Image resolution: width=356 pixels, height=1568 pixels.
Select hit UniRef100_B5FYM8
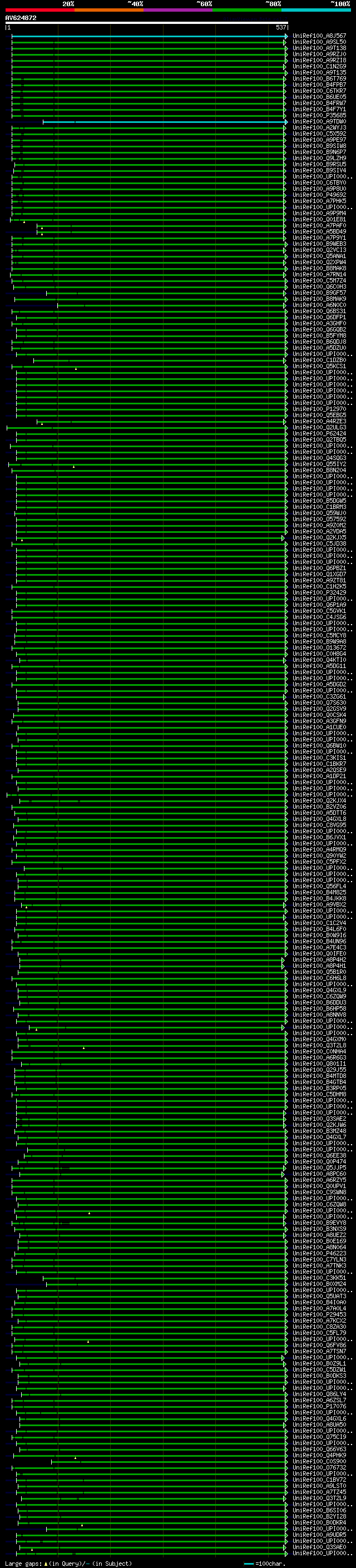pos(319,336)
